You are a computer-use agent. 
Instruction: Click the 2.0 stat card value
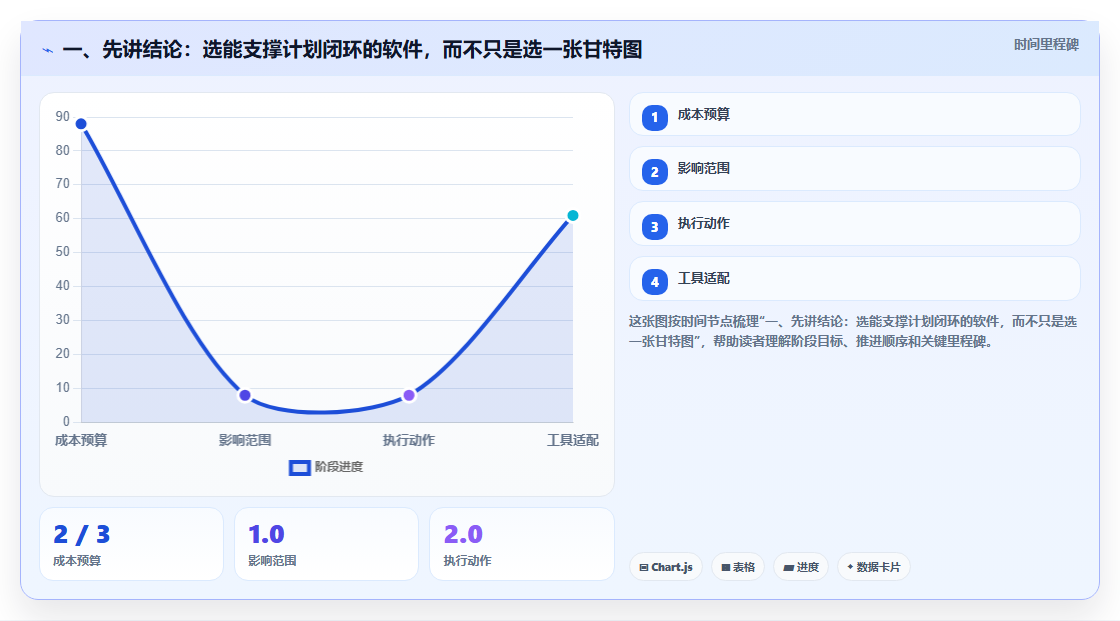(464, 535)
